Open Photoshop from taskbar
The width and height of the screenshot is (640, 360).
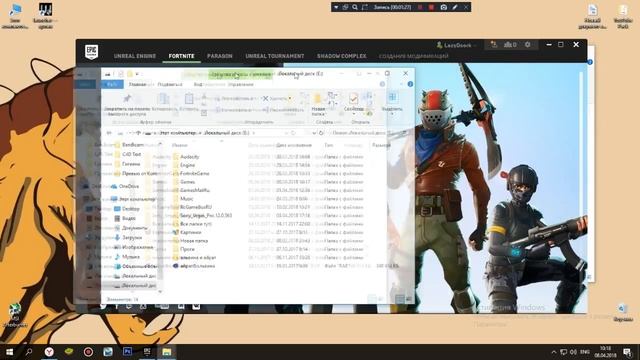(127, 352)
